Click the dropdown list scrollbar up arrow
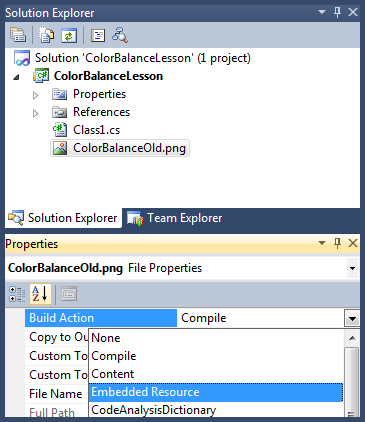This screenshot has width=365, height=422. pos(352,338)
